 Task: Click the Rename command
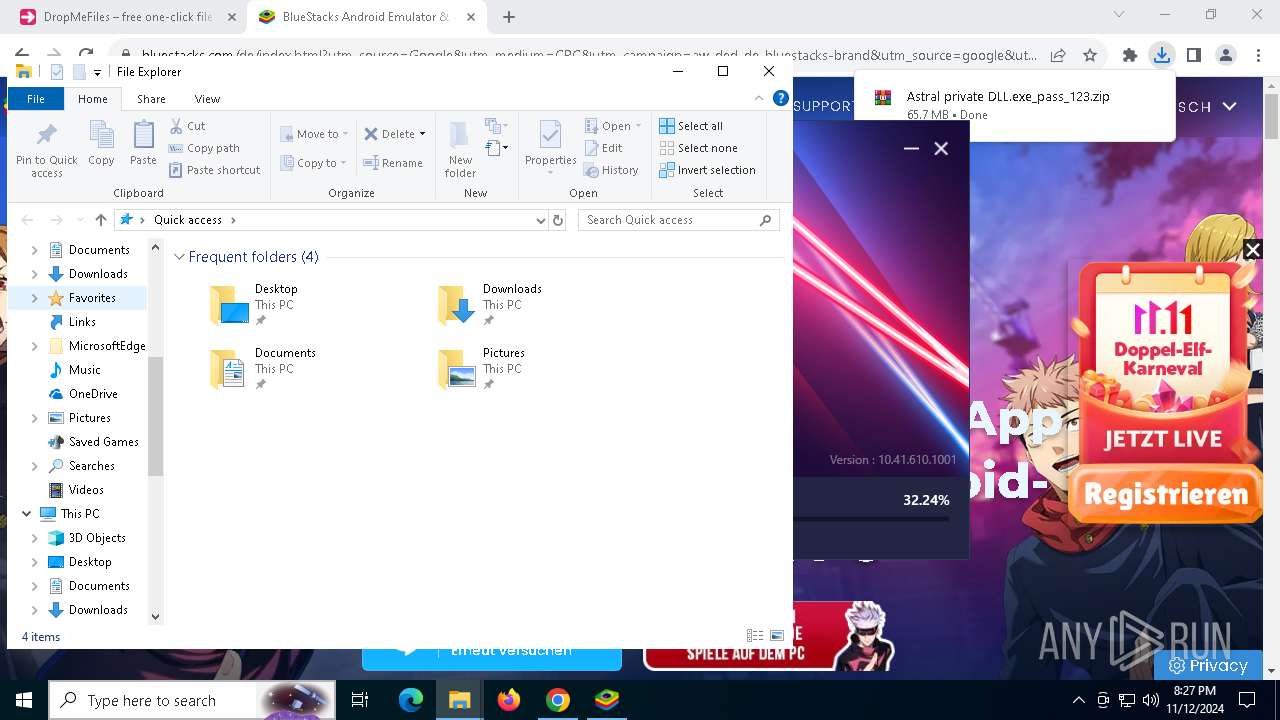[393, 163]
